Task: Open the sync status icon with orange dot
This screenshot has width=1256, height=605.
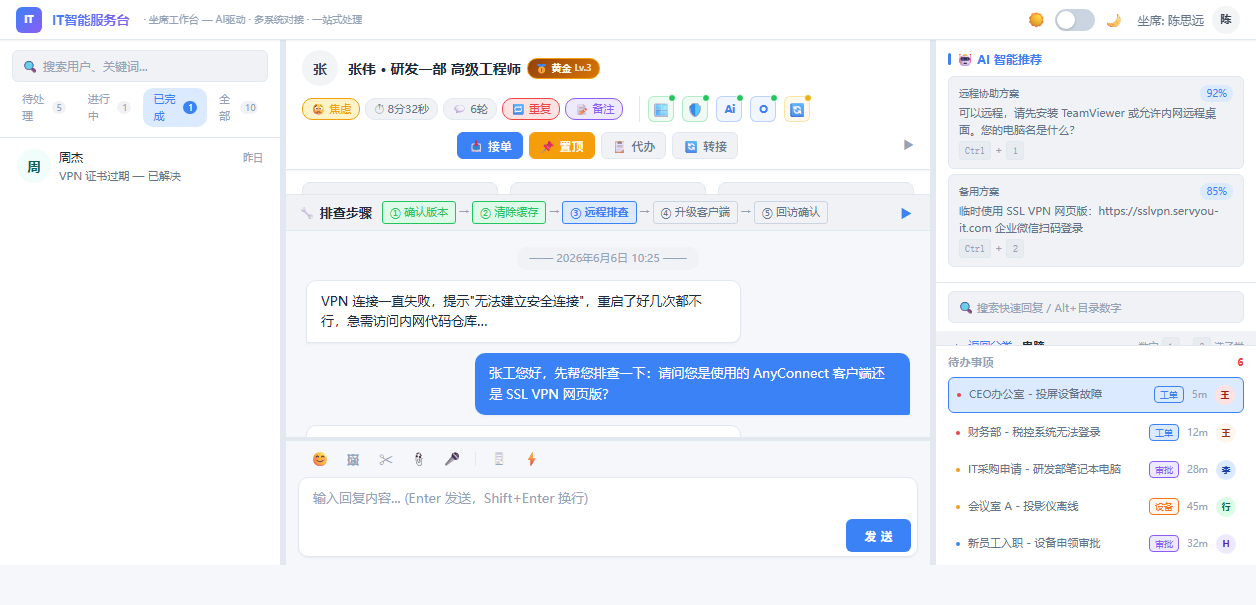Action: coord(797,109)
